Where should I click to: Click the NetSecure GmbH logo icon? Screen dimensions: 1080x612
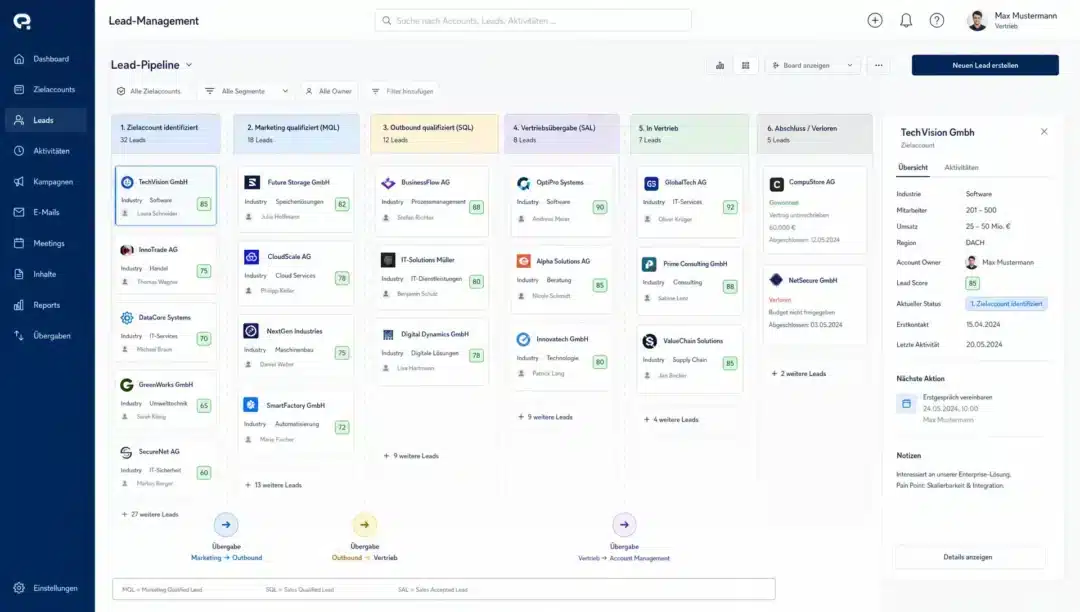click(x=776, y=279)
